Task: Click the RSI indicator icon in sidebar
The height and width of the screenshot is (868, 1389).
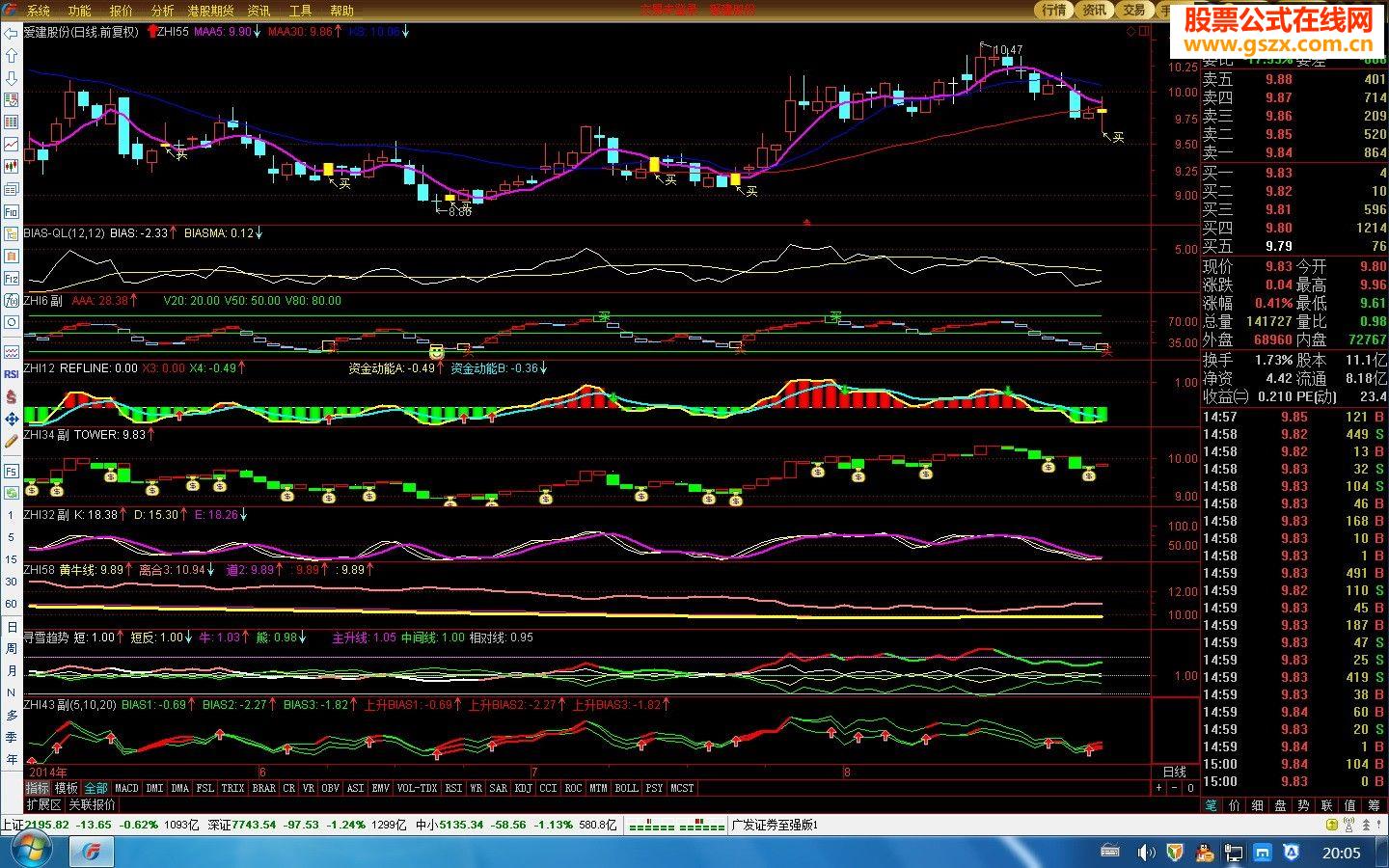Action: coord(11,373)
